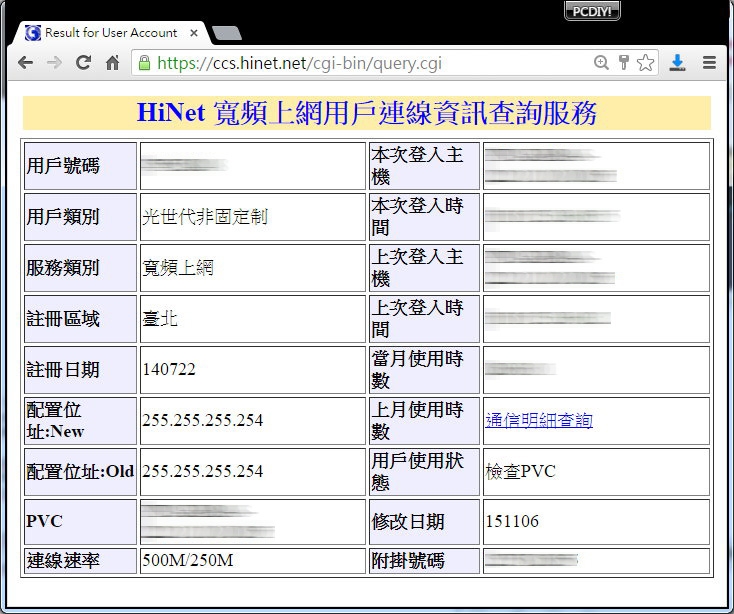This screenshot has height=614, width=734.
Task: Click the 修改日期 label cell
Action: 425,522
